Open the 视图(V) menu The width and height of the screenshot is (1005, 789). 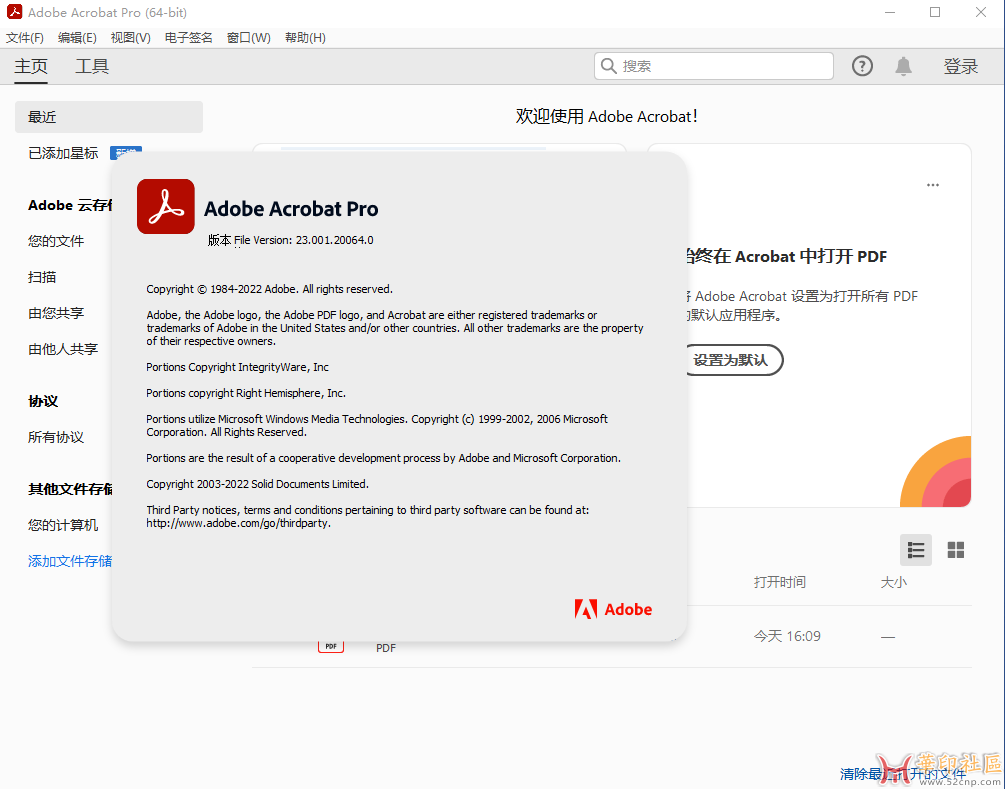point(130,38)
